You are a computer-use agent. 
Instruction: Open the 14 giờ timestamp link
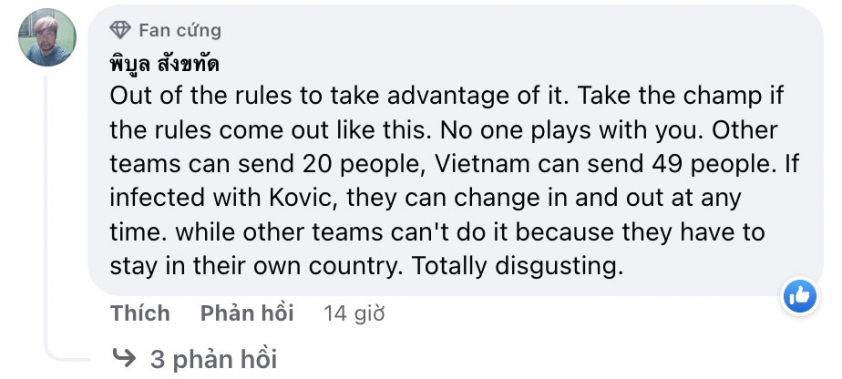click(x=354, y=314)
